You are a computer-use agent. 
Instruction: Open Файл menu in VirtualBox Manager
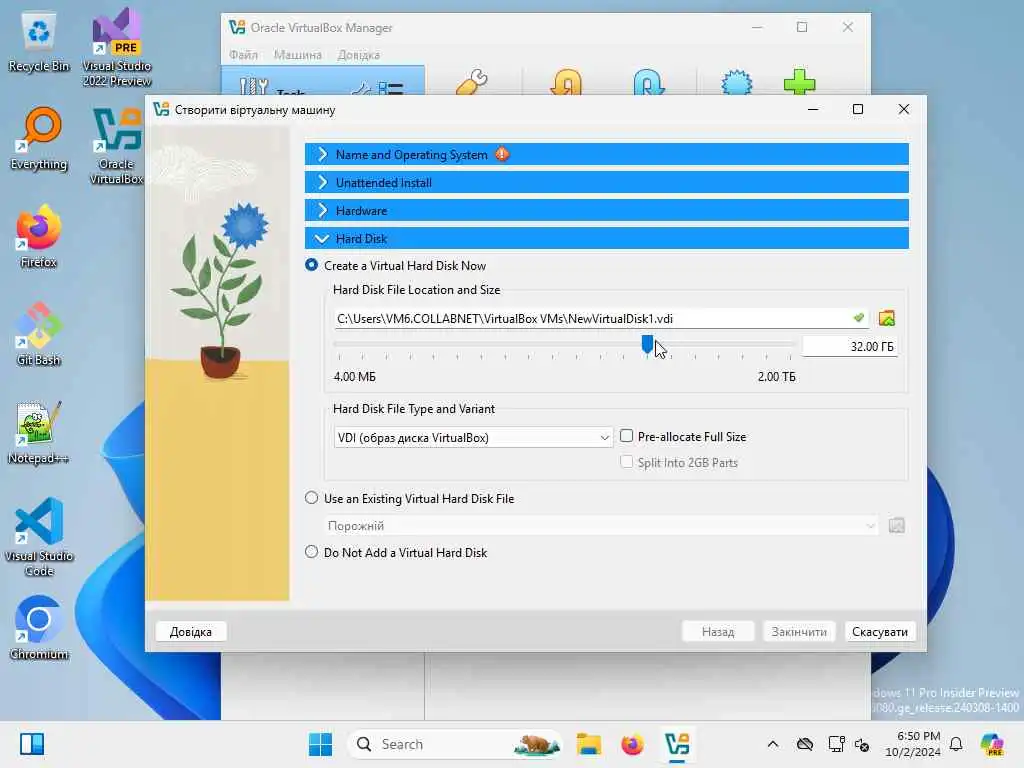[243, 55]
